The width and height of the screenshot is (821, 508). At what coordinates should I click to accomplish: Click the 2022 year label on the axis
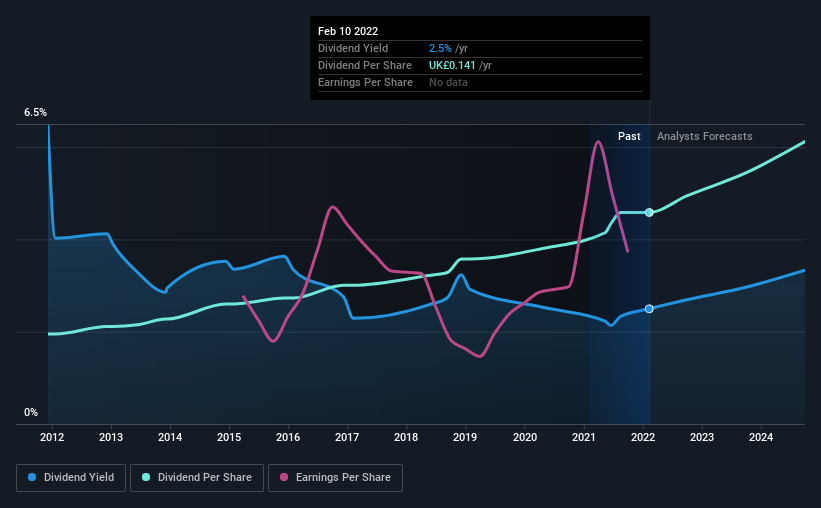coord(643,437)
